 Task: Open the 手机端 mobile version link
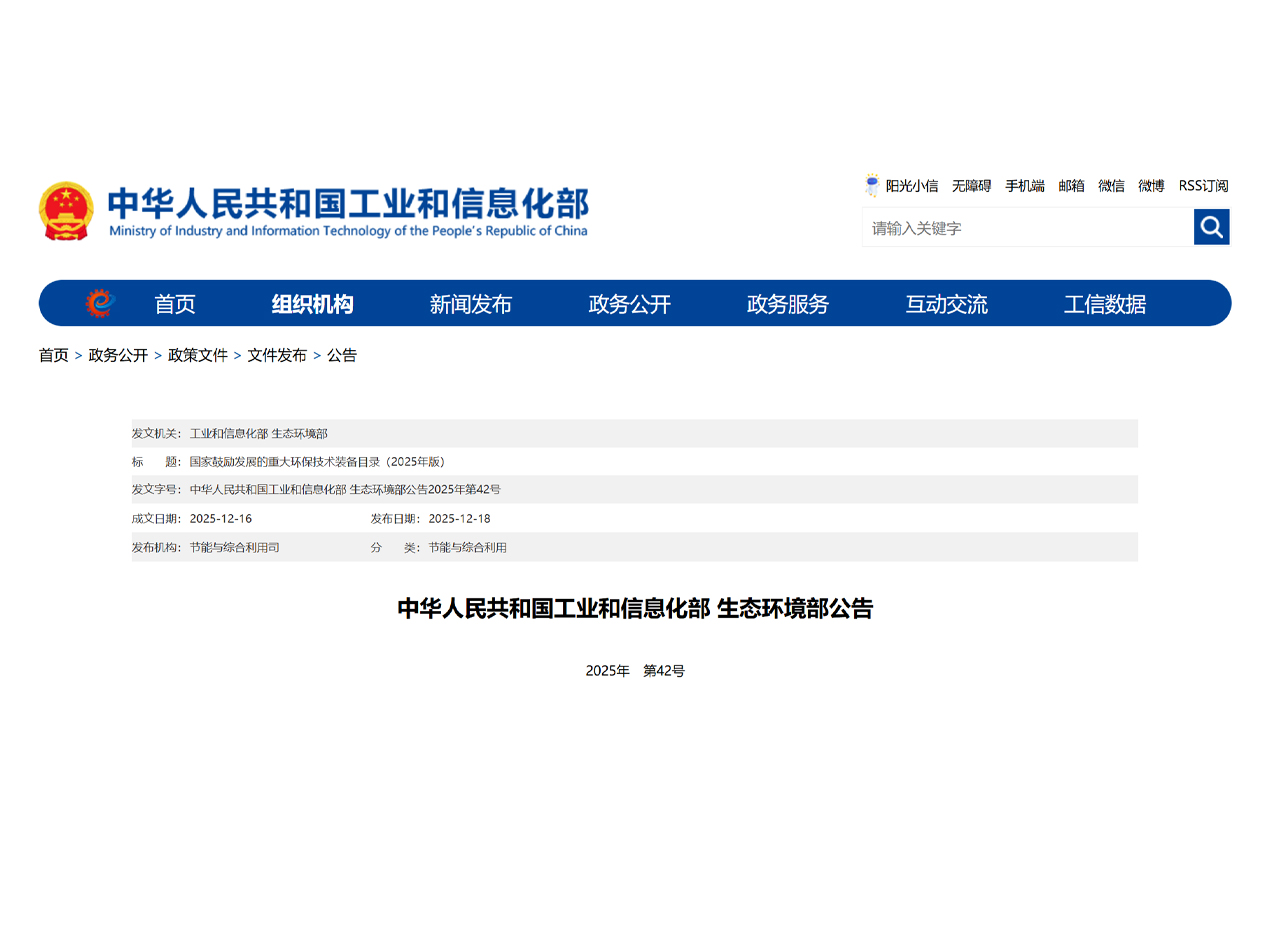[x=1024, y=186]
